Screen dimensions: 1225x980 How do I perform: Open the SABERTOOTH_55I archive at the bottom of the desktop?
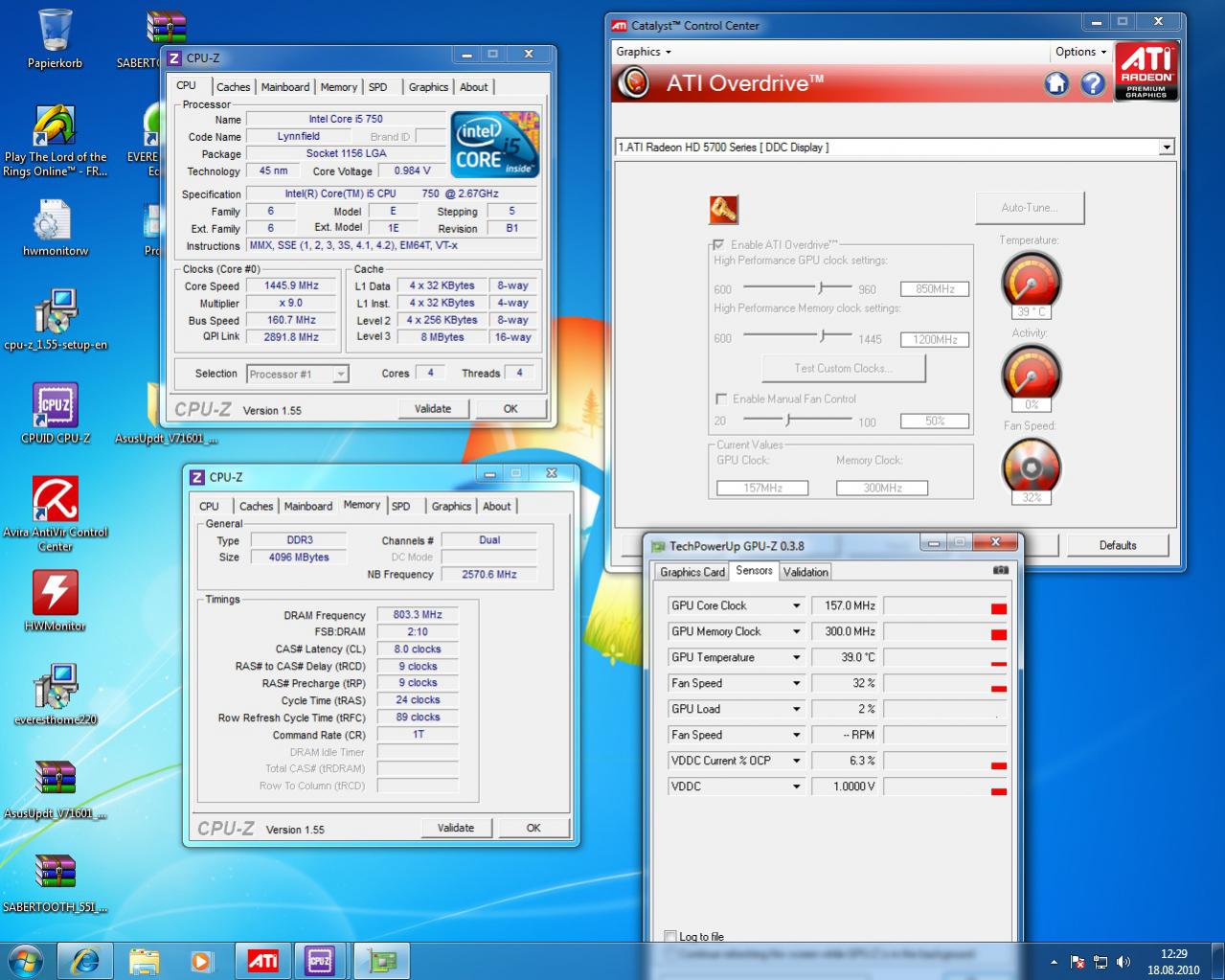point(55,883)
